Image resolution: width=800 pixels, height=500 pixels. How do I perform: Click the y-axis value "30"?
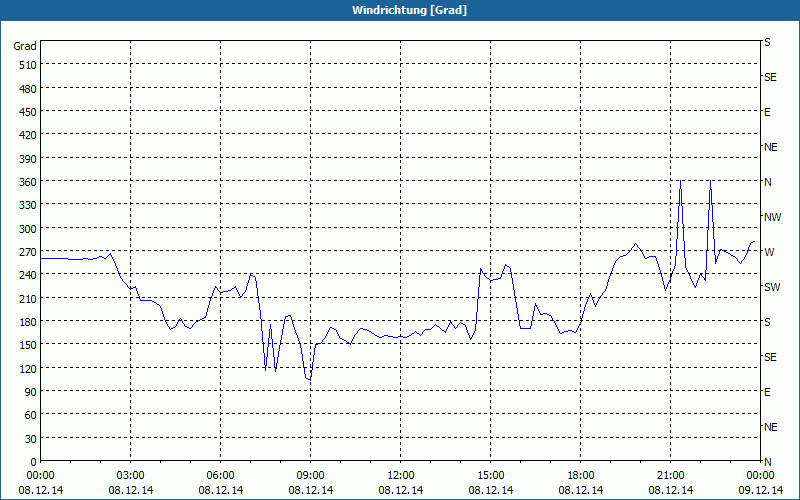31,439
